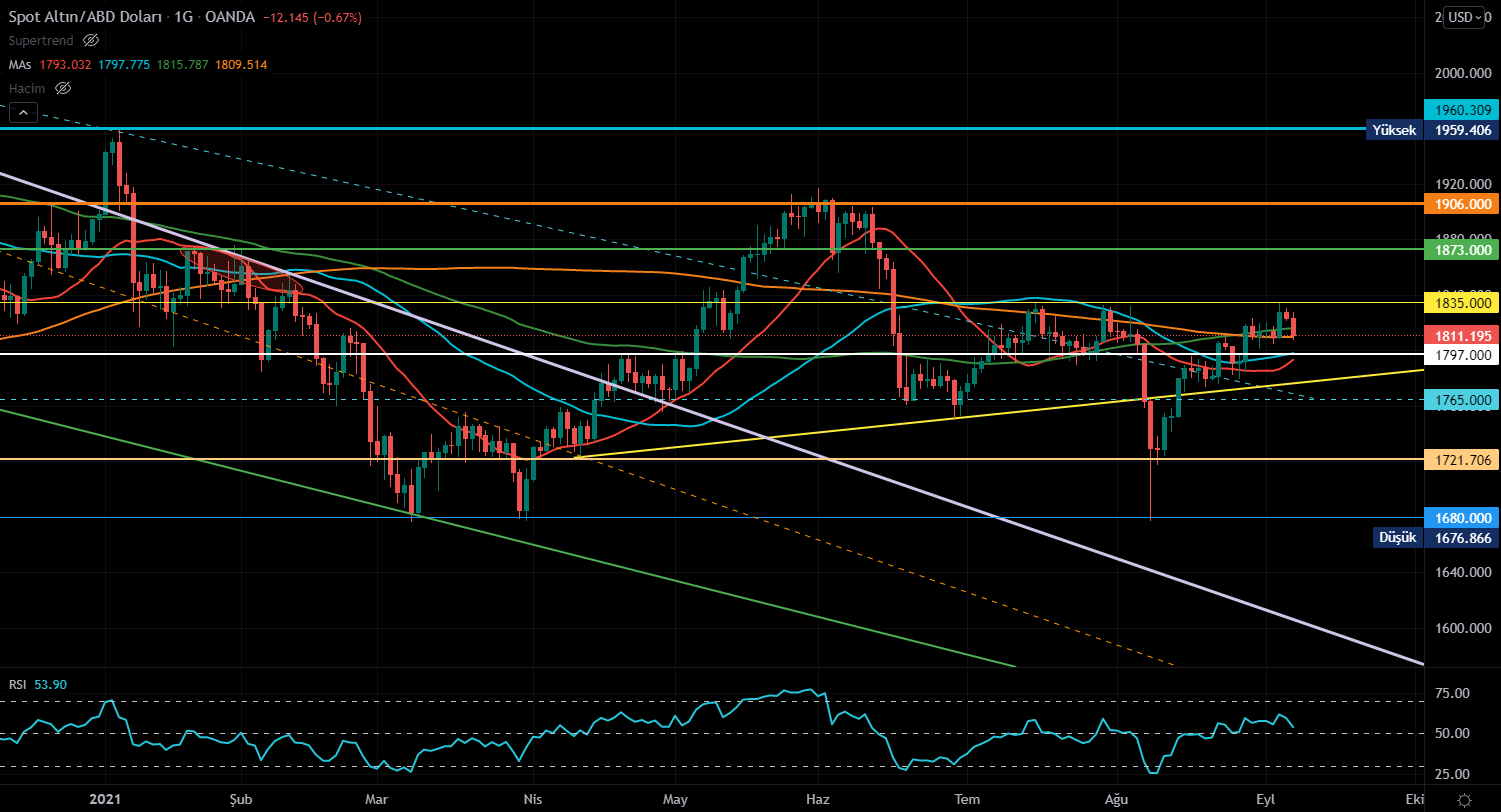Click the 2021 label on time axis
The height and width of the screenshot is (812, 1501).
tap(105, 800)
